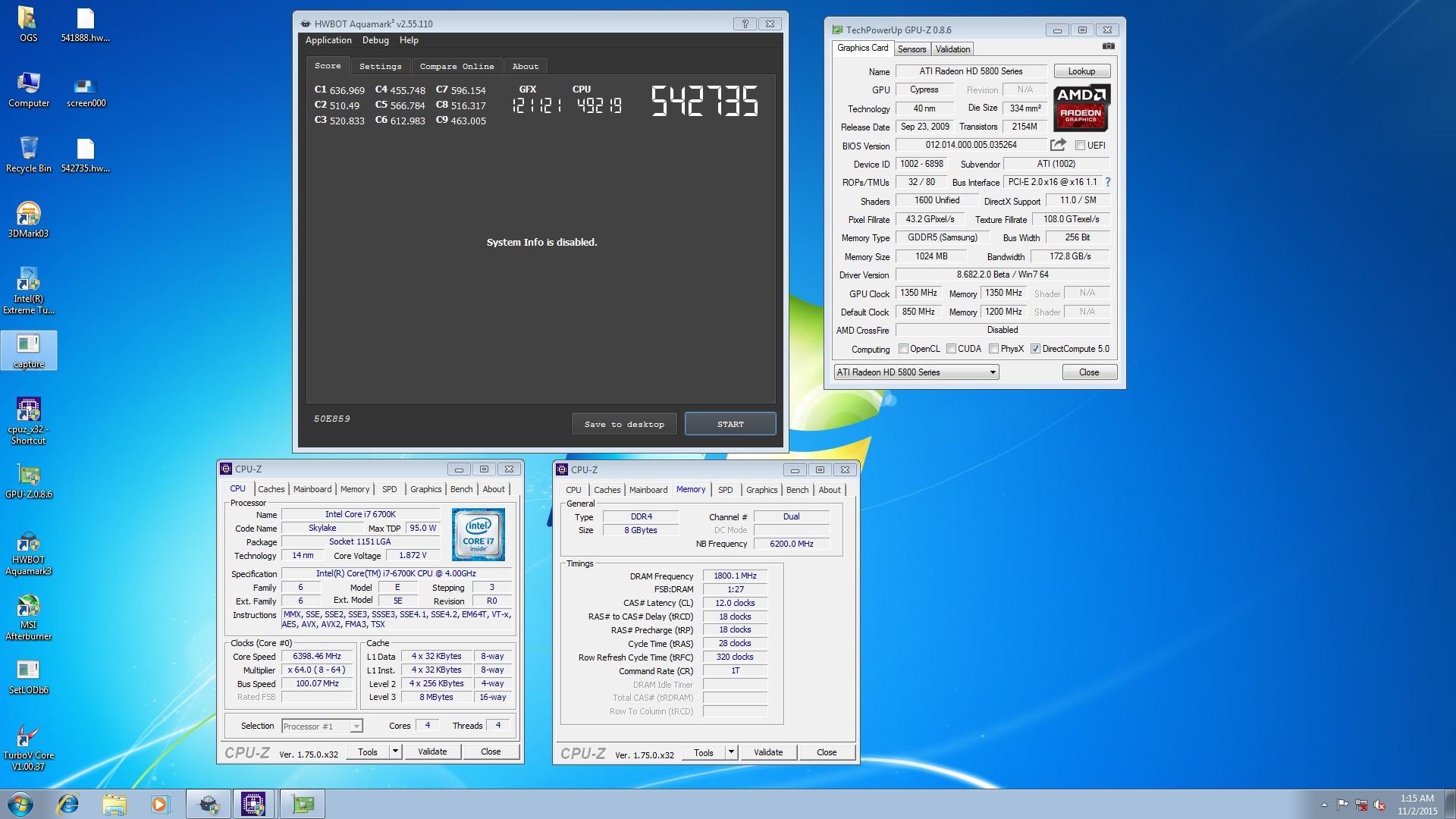Click Tools button in left CPU-Z window
1456x819 pixels.
tap(368, 752)
